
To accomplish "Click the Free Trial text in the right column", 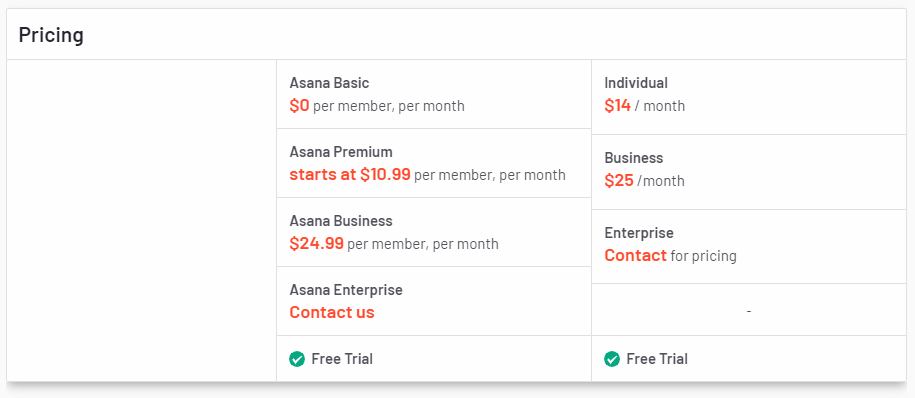I will (657, 359).
